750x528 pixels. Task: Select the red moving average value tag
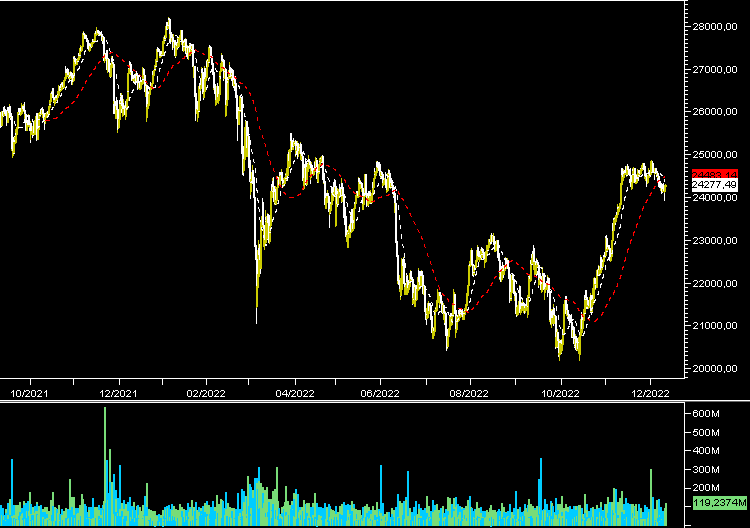(x=715, y=175)
